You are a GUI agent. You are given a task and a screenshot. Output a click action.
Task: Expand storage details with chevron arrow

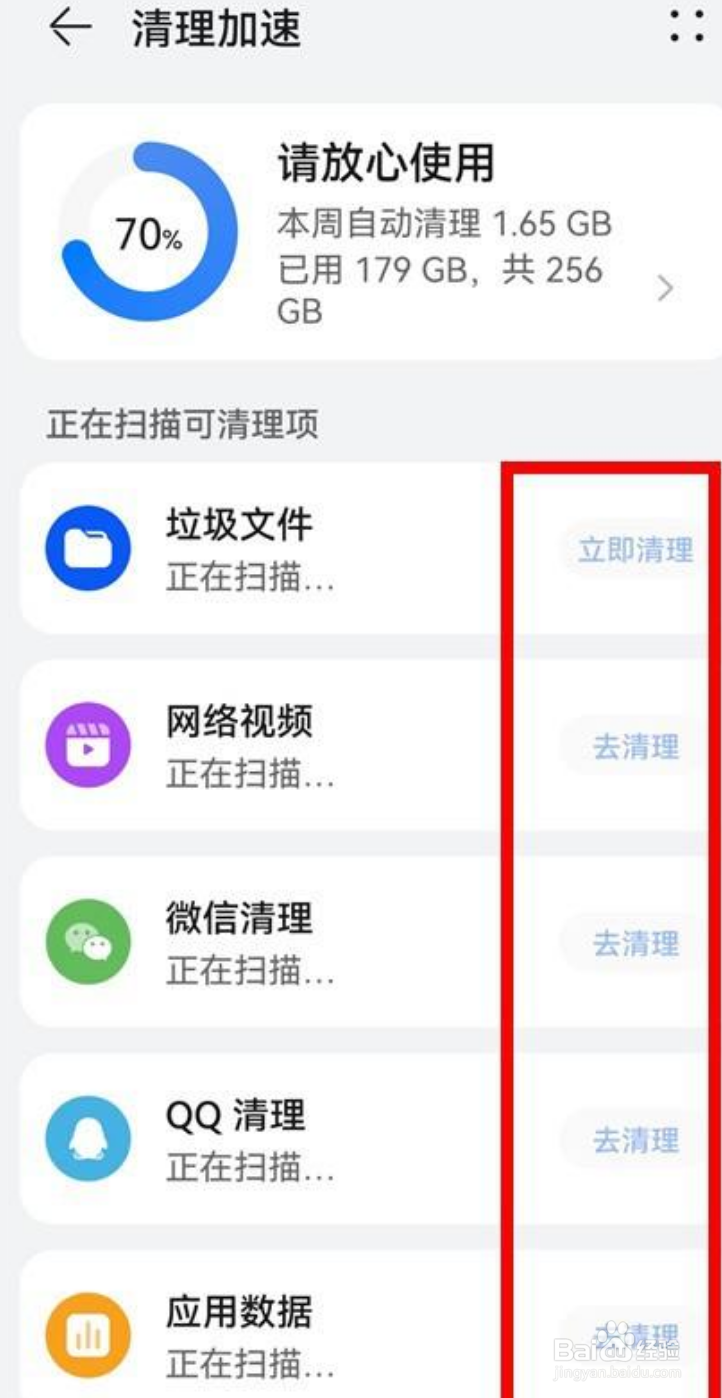[x=665, y=289]
